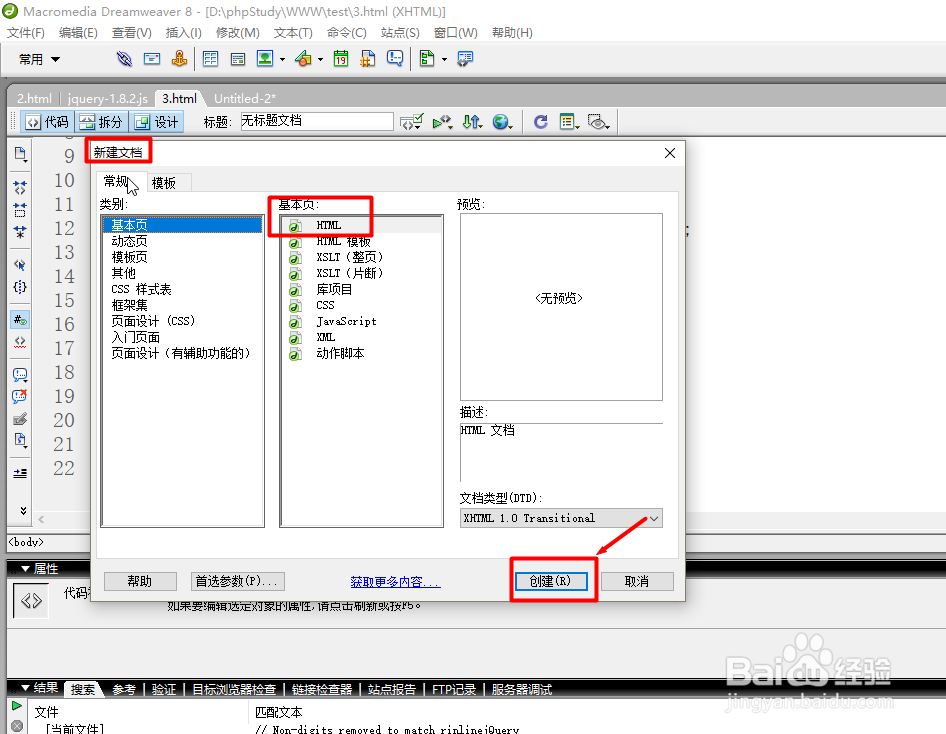
Task: Select HTML template in basic page list
Action: 343,242
